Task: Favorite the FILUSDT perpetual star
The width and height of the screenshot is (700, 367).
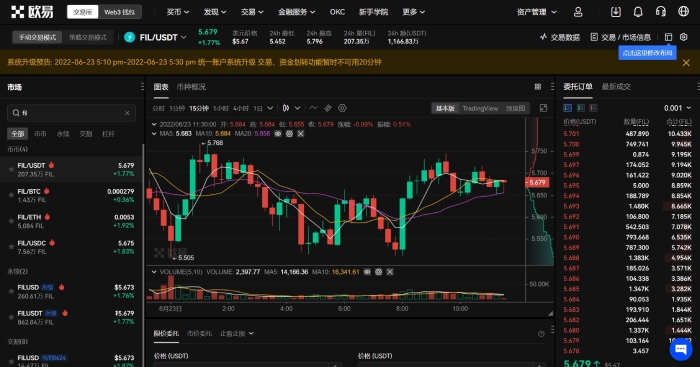Action: 11,317
